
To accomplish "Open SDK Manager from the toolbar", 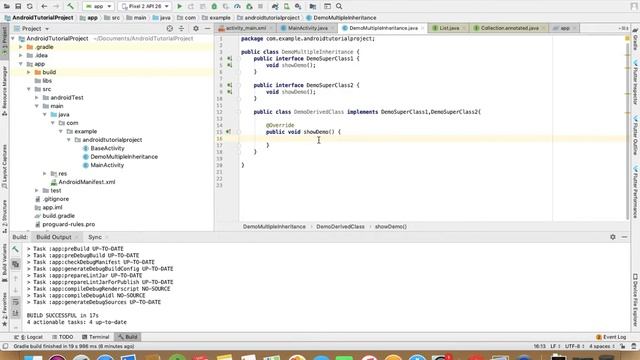I will 298,7.
